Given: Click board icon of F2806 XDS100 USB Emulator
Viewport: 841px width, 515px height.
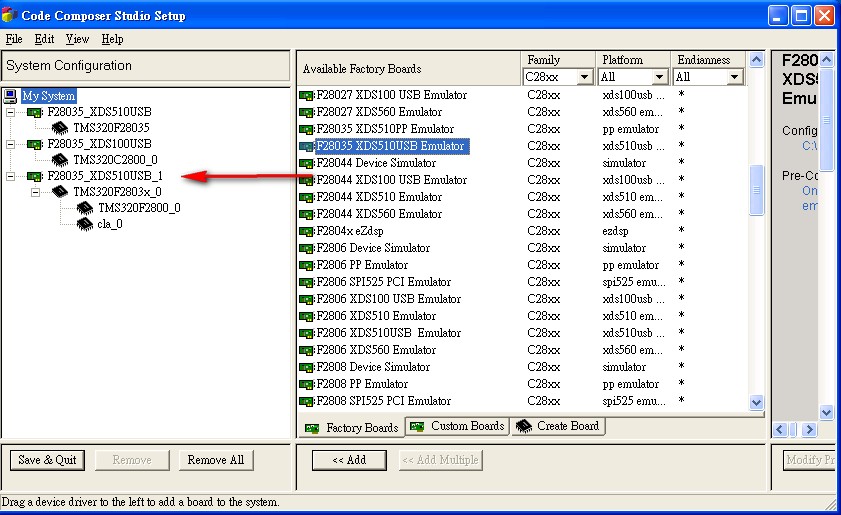Looking at the screenshot, I should click(x=306, y=299).
